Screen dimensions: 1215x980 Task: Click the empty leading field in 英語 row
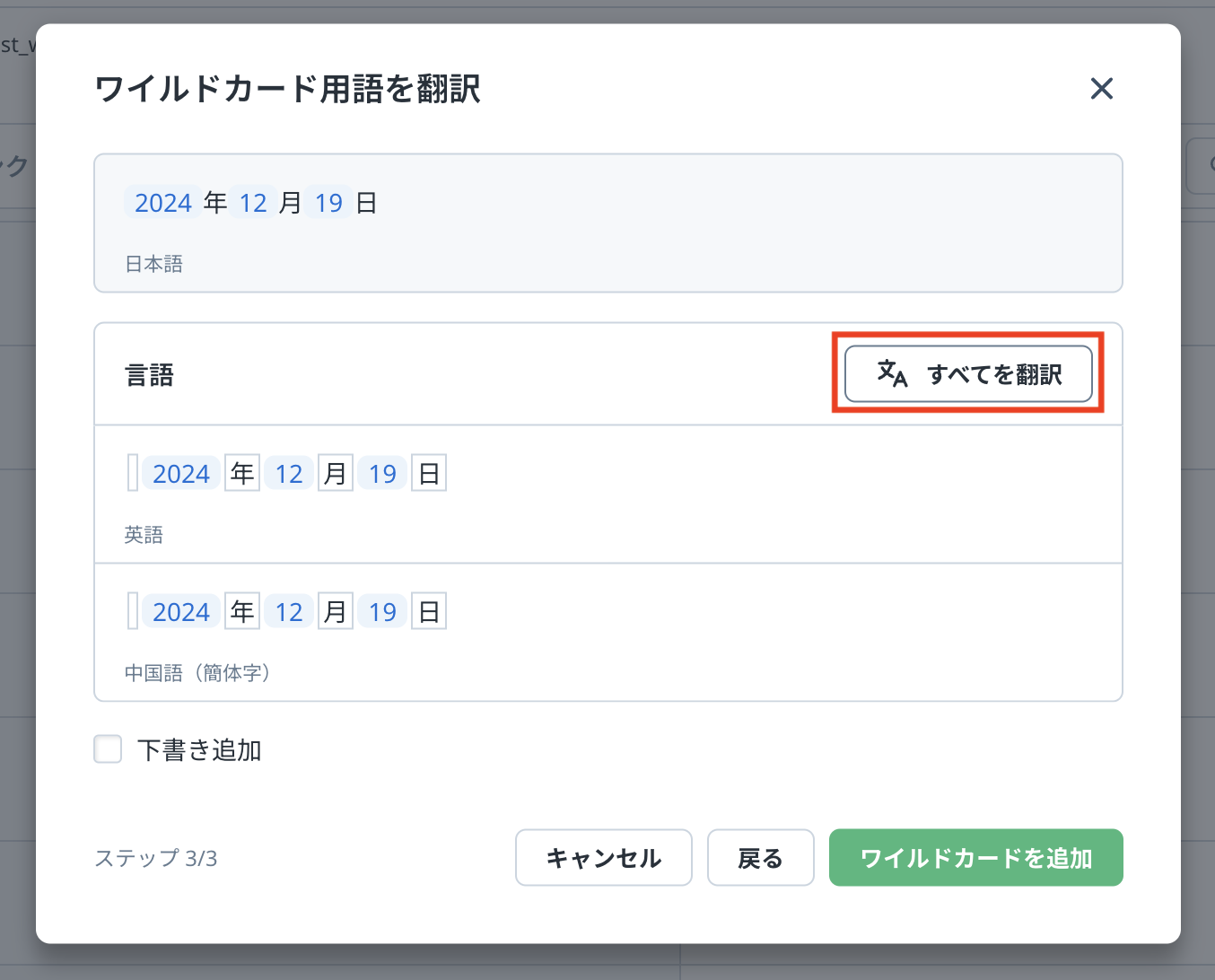point(133,473)
